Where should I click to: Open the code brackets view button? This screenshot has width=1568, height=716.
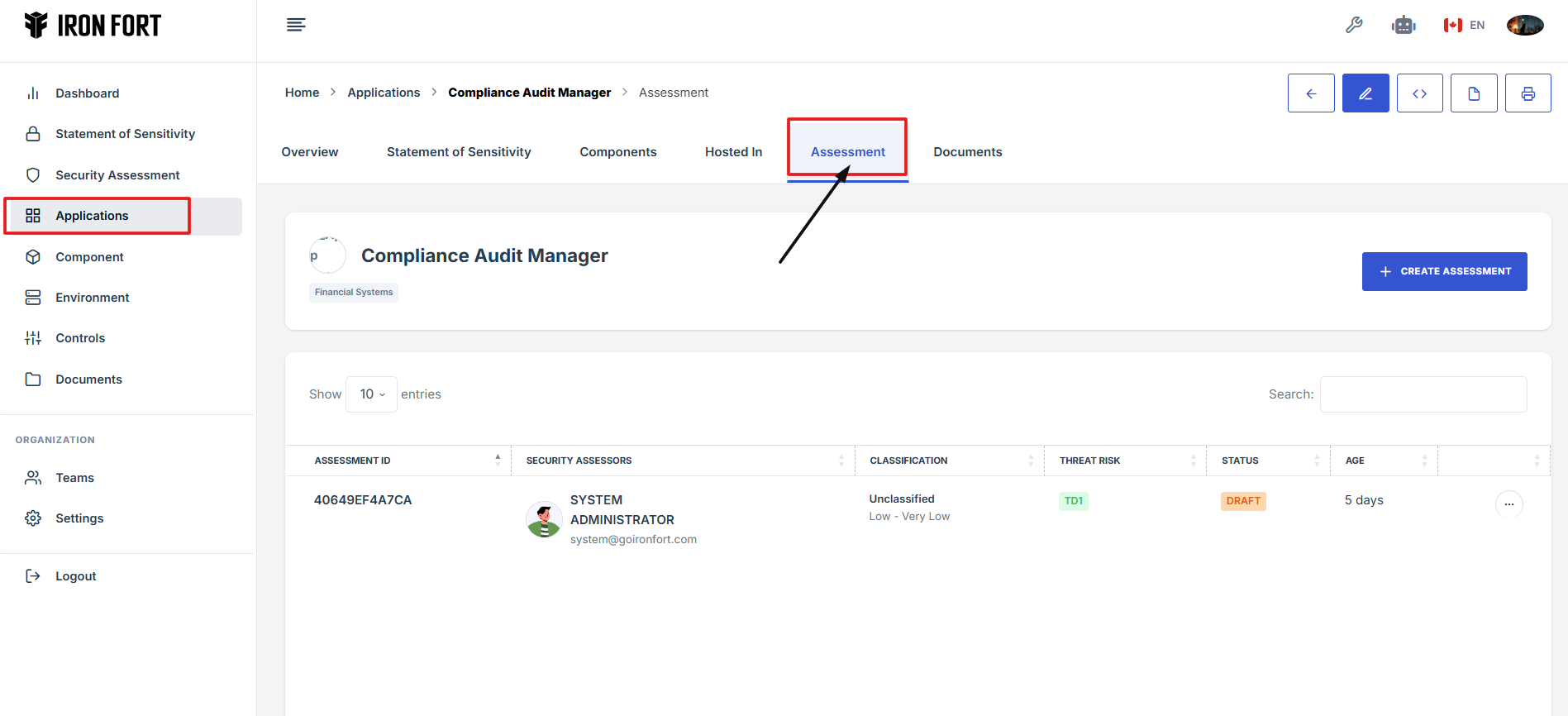(1419, 93)
